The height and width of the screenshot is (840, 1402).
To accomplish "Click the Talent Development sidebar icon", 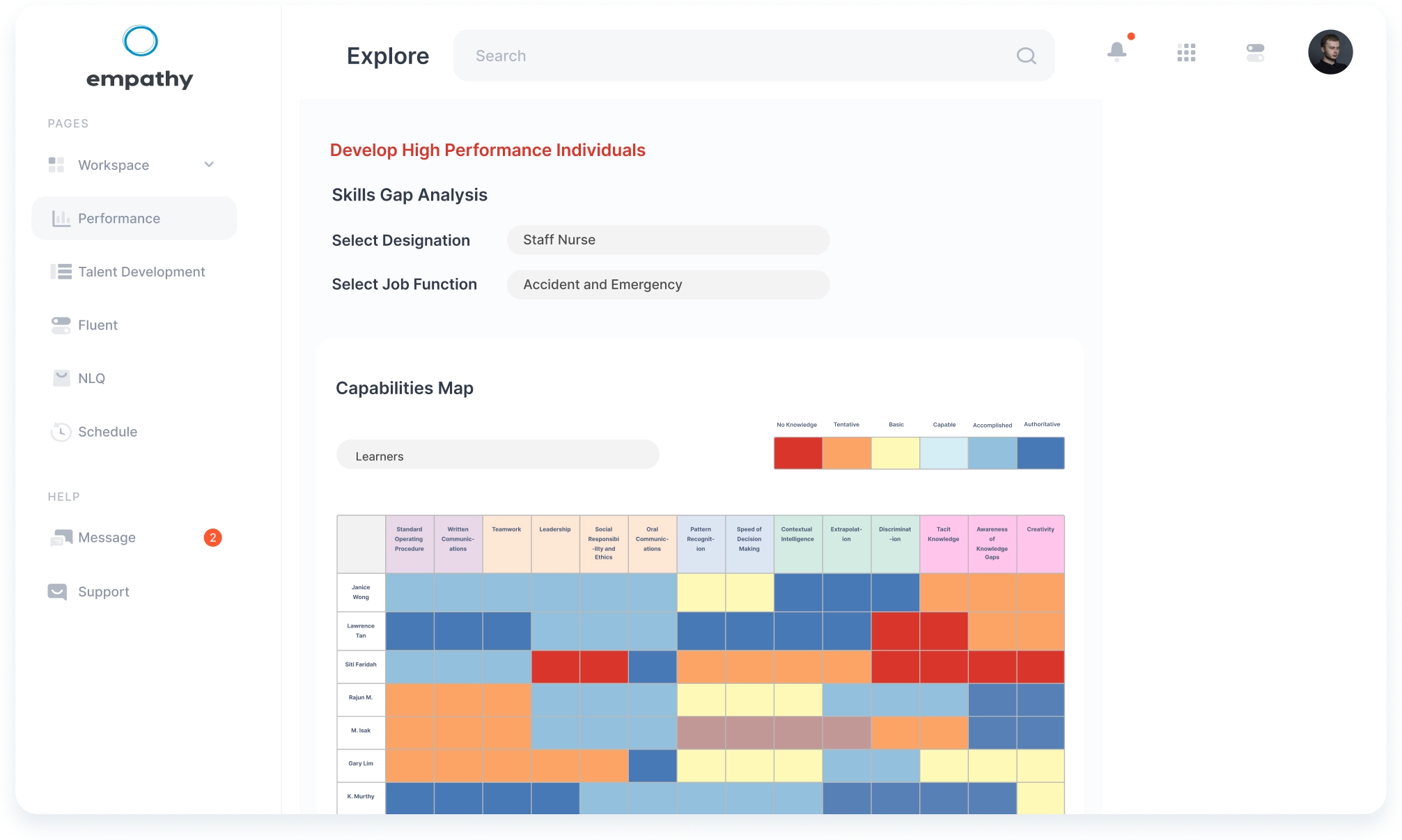I will coord(58,271).
